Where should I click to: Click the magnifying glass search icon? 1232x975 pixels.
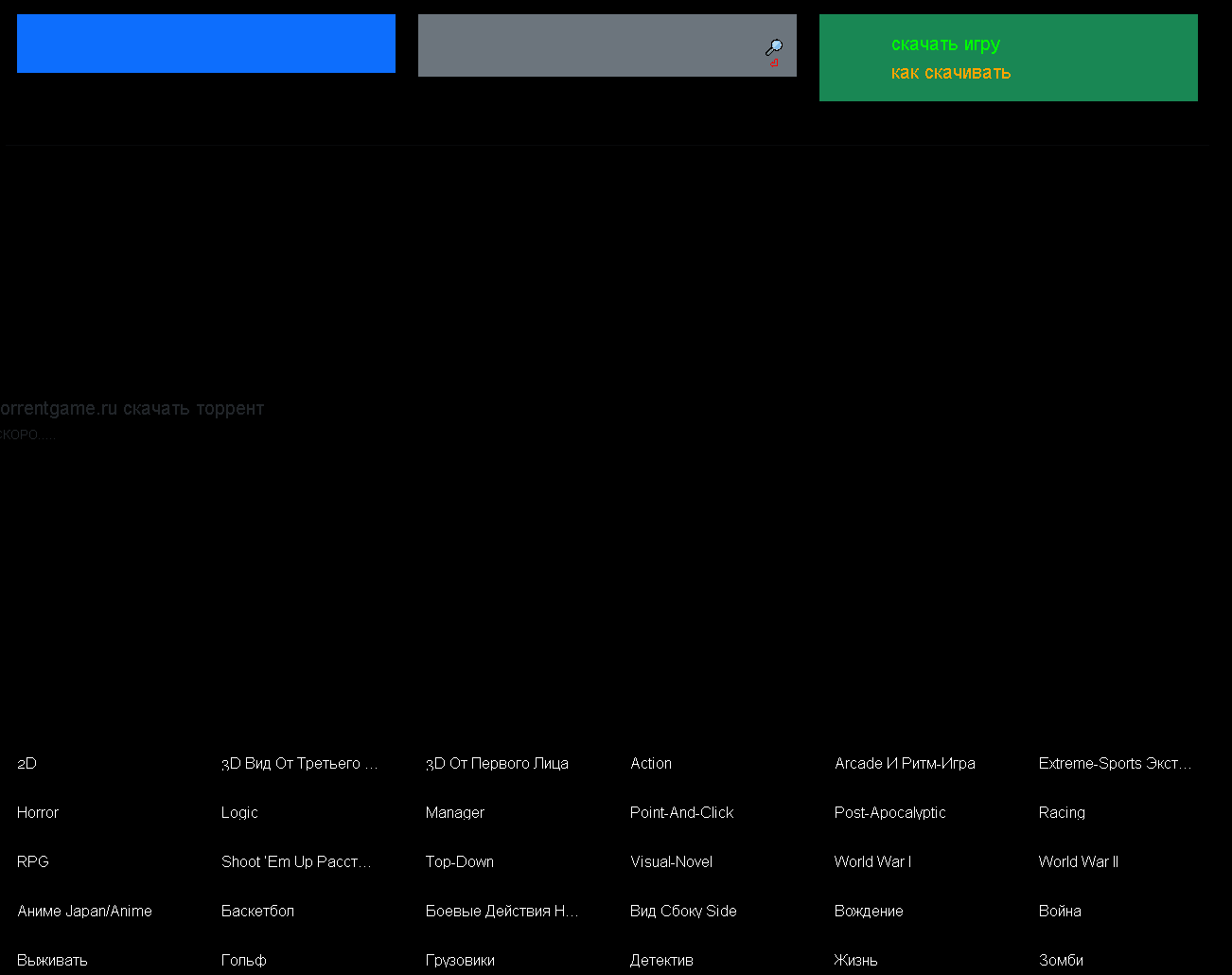click(x=774, y=46)
